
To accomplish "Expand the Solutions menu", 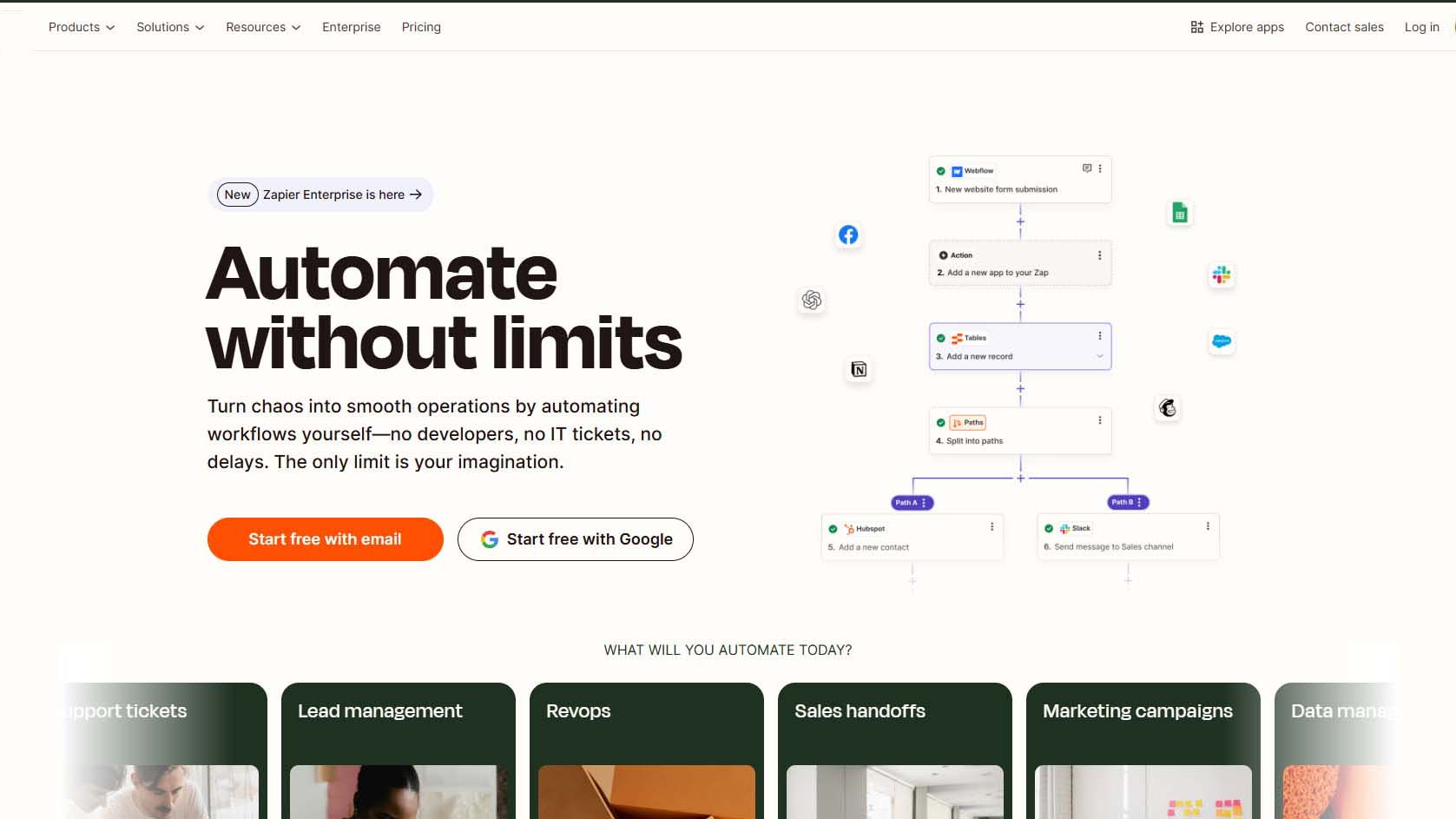I will (x=170, y=27).
